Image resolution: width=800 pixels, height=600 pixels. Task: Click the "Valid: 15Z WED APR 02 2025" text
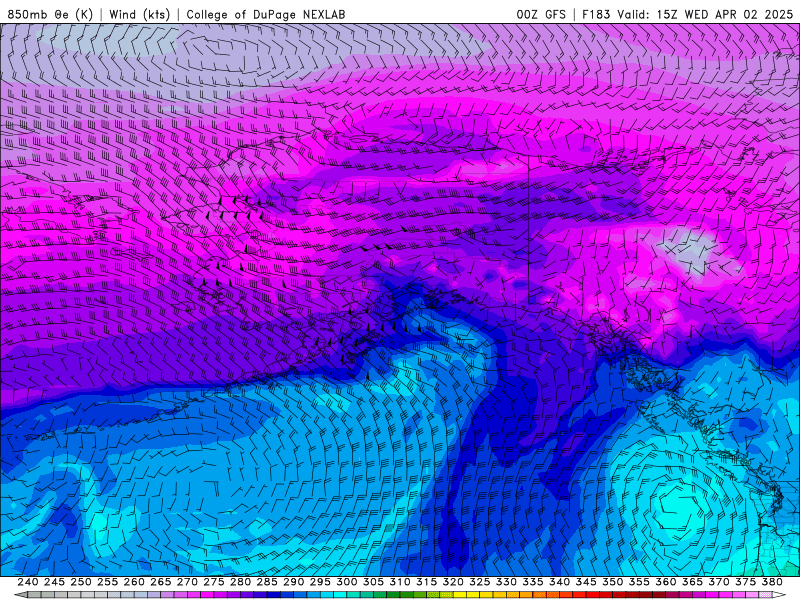(x=705, y=14)
